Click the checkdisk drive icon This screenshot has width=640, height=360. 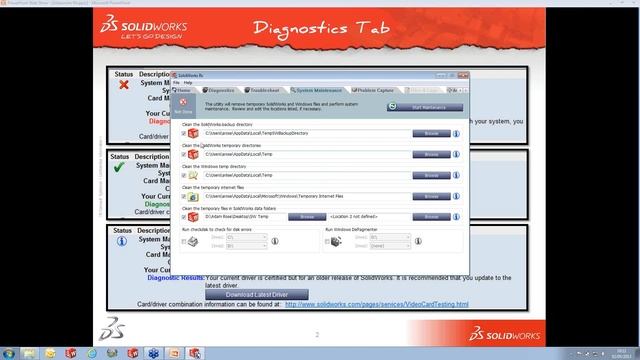point(193,242)
